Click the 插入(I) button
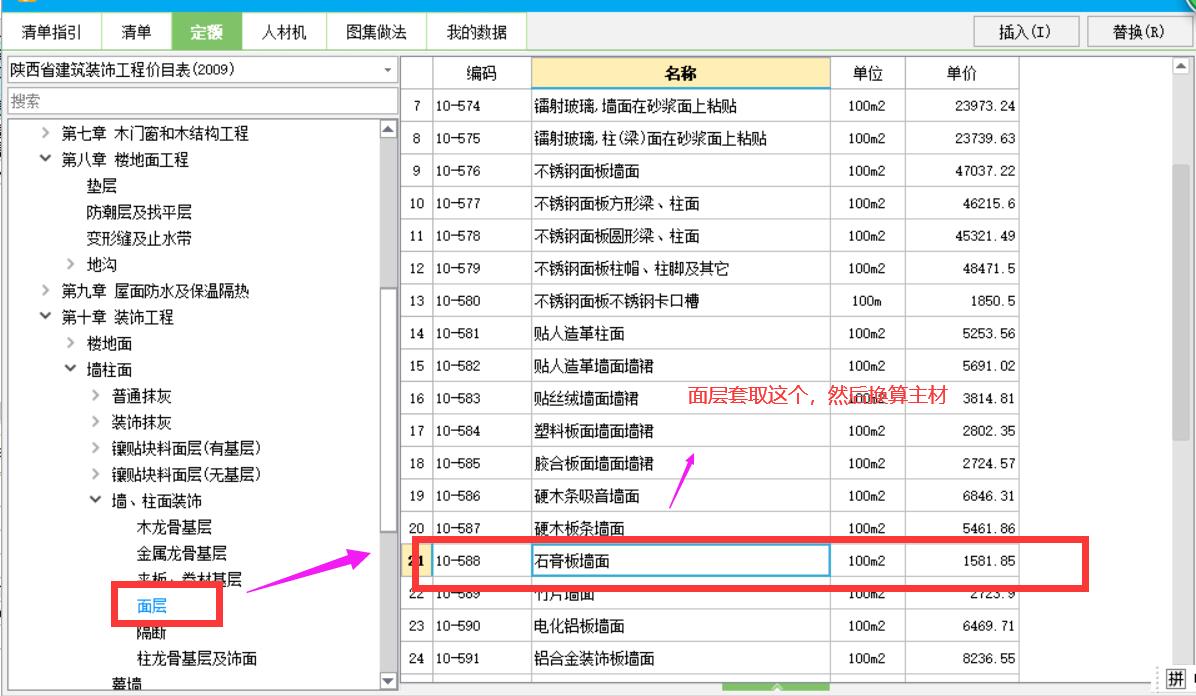 click(x=1025, y=32)
